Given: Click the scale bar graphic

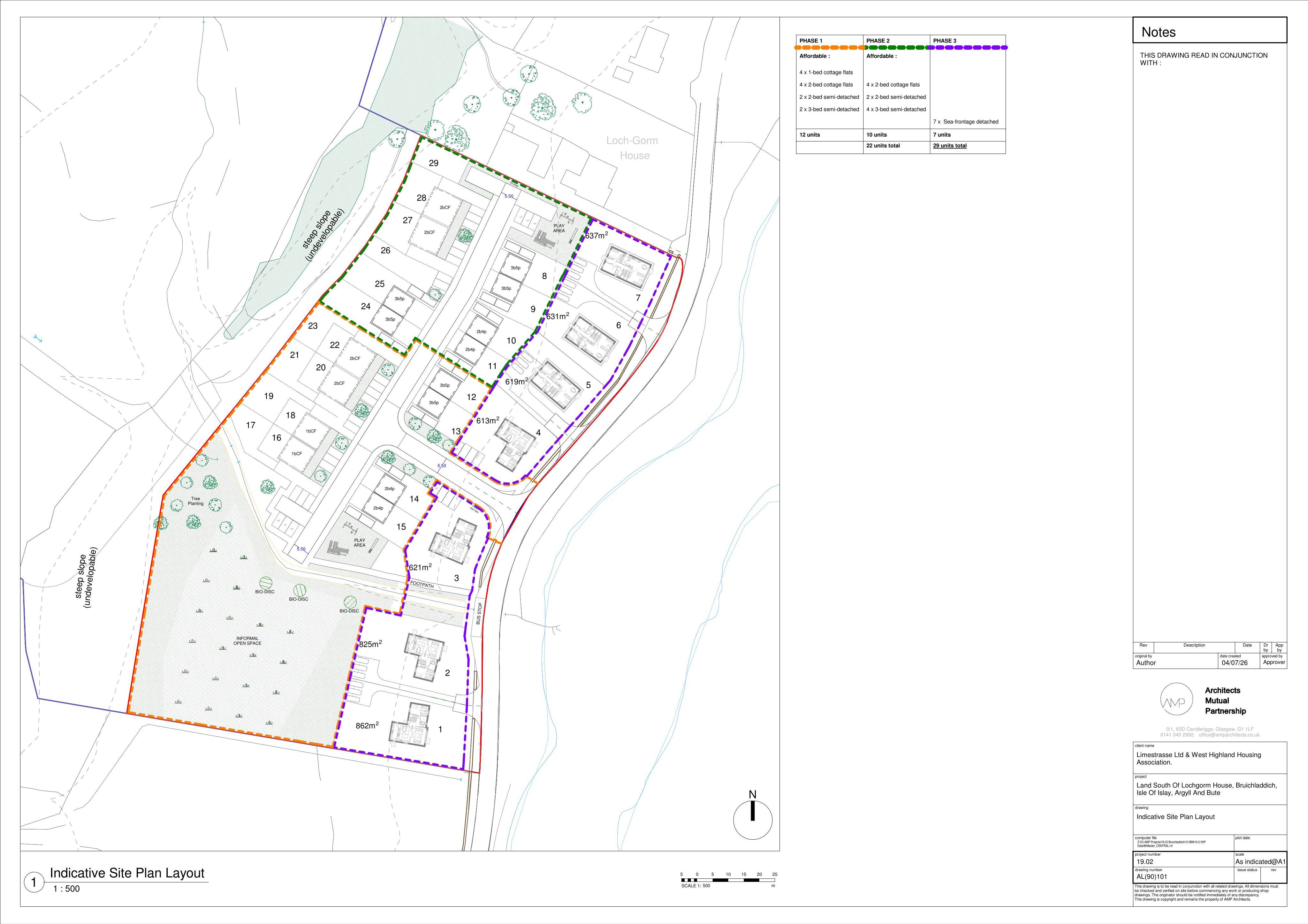Looking at the screenshot, I should 728,880.
